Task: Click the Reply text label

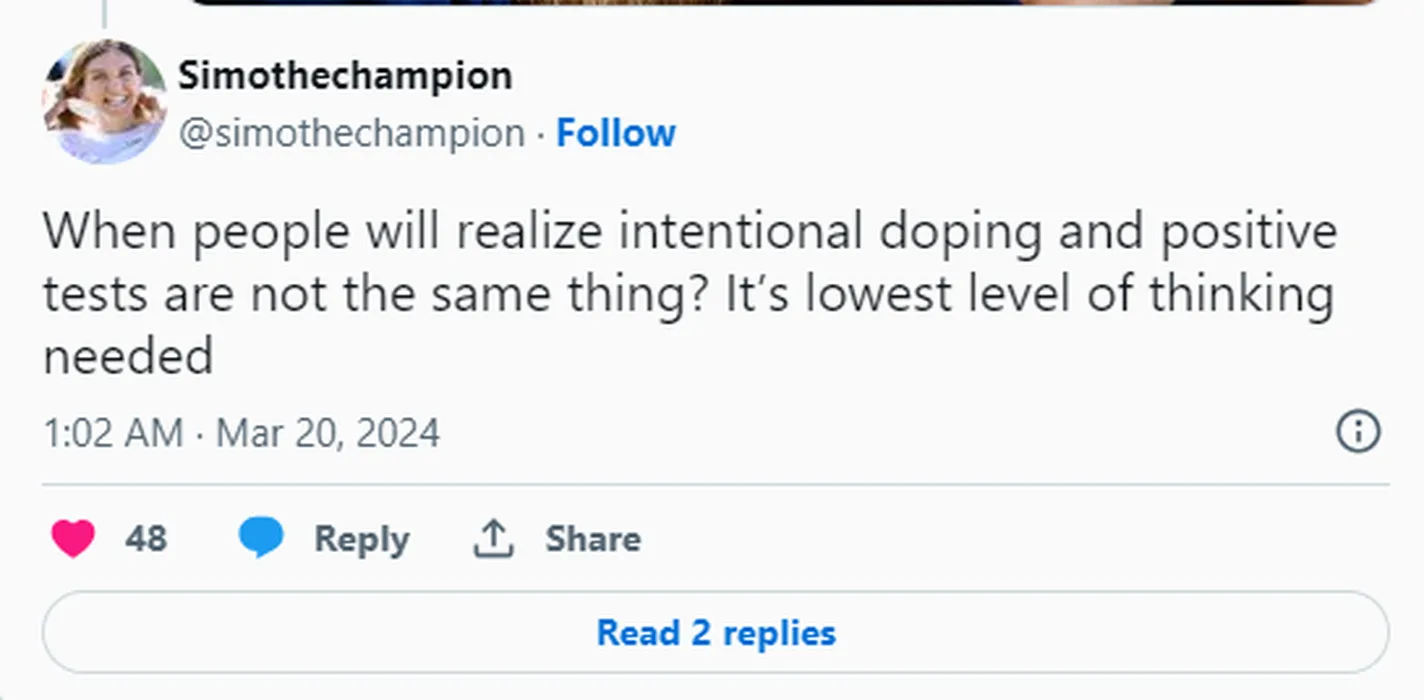Action: coord(361,539)
